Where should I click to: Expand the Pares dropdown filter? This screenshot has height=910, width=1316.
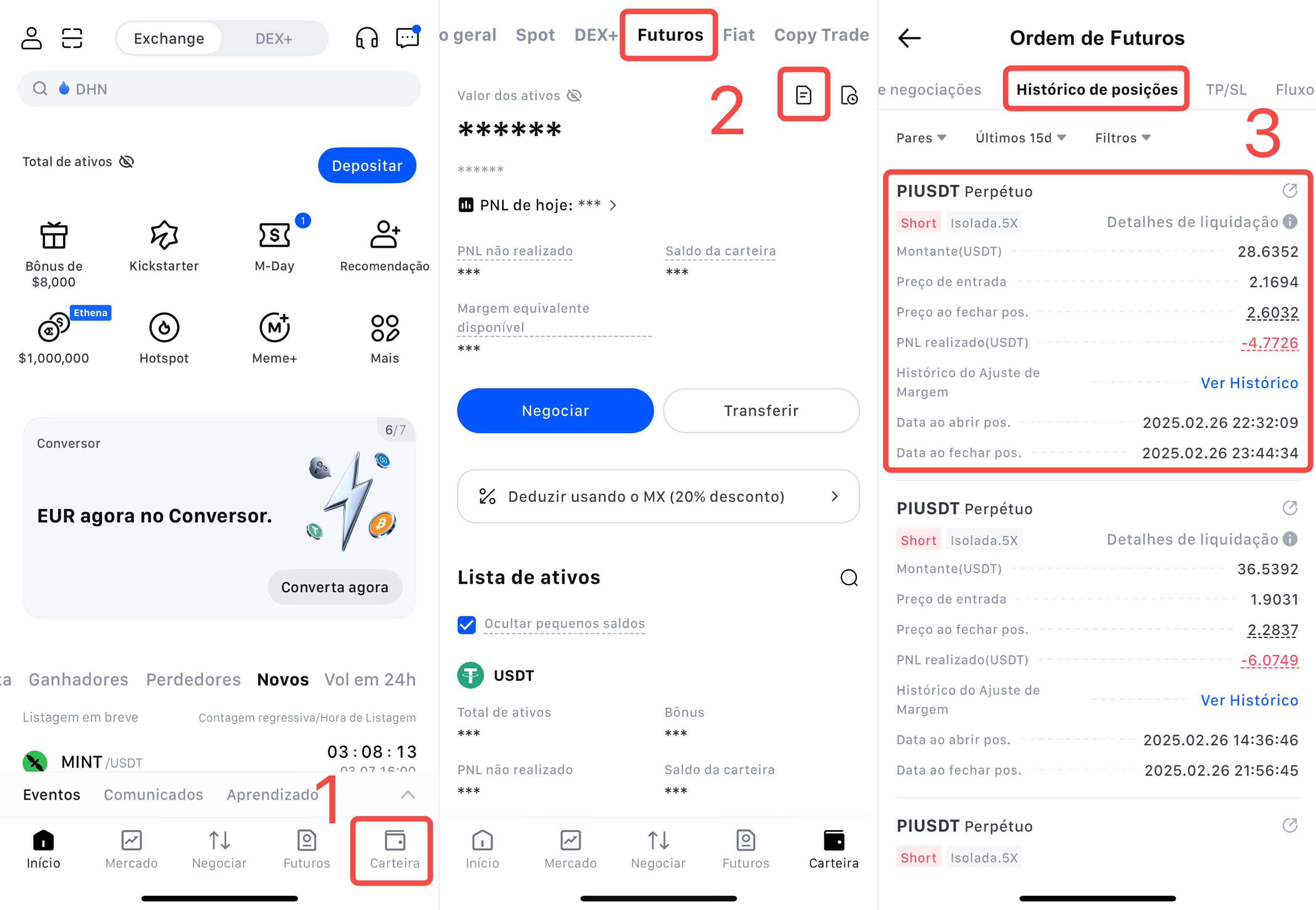(921, 138)
